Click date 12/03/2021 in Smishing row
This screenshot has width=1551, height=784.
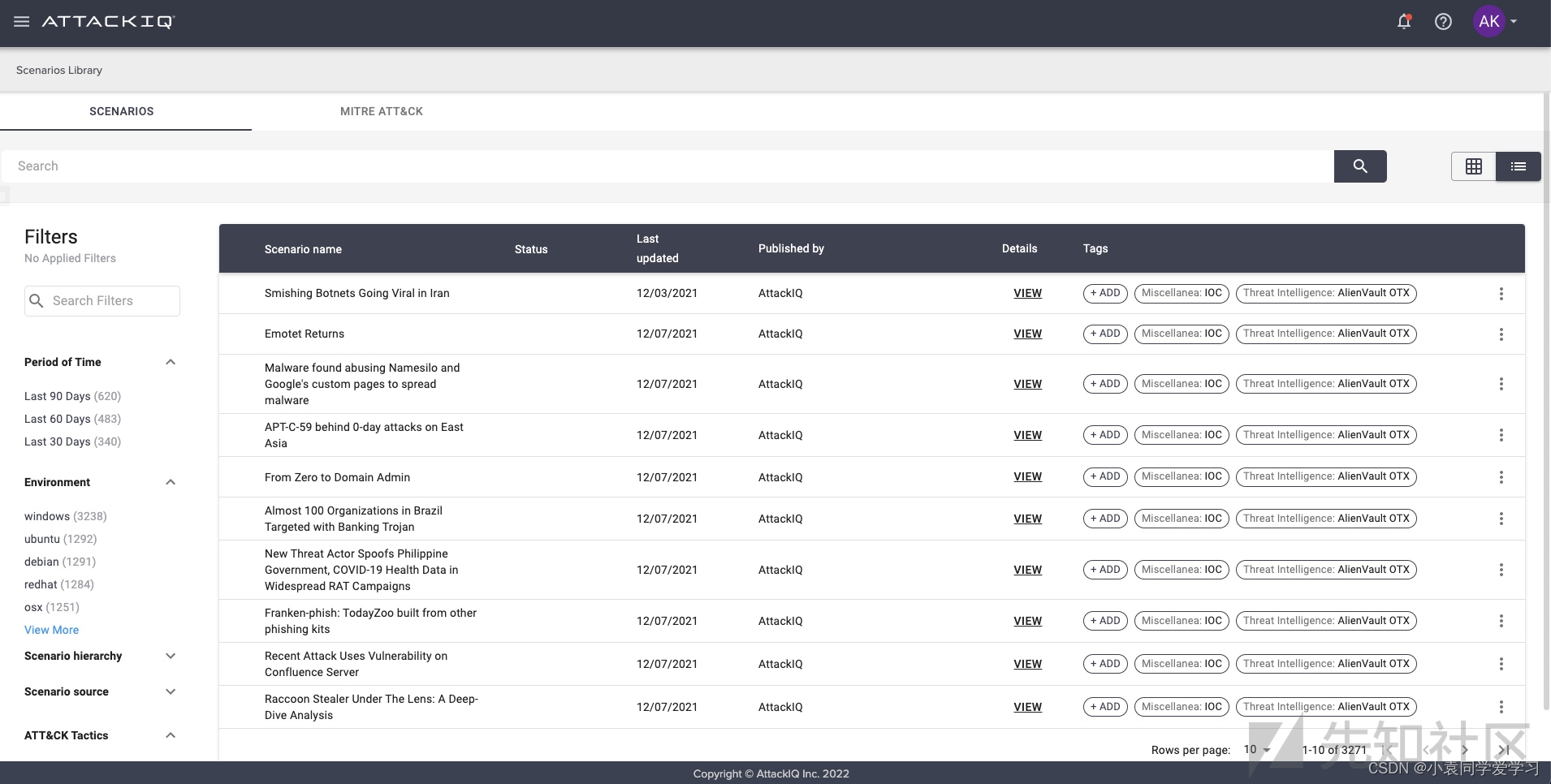pos(667,293)
